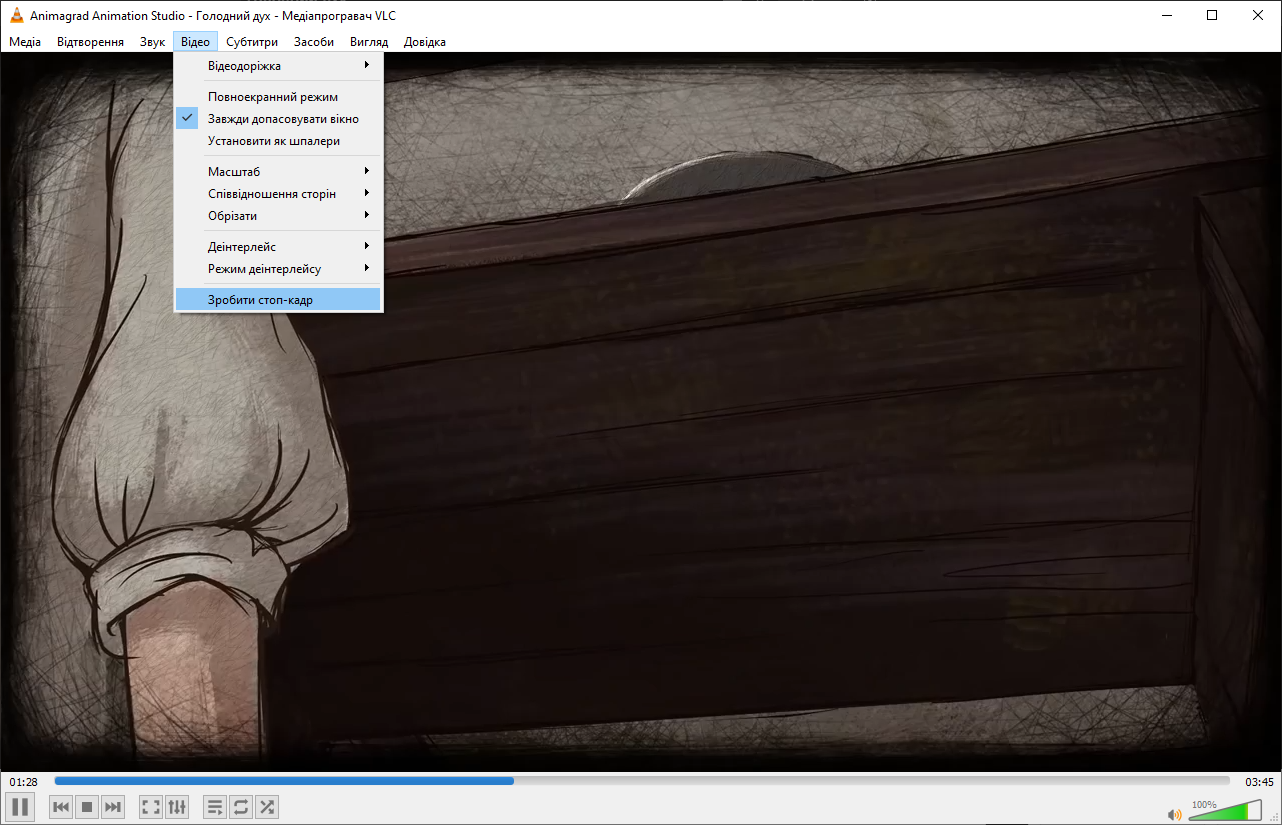Toggle fullscreen with the toolbar icon
Screen dimensions: 1282x825
[x=151, y=806]
